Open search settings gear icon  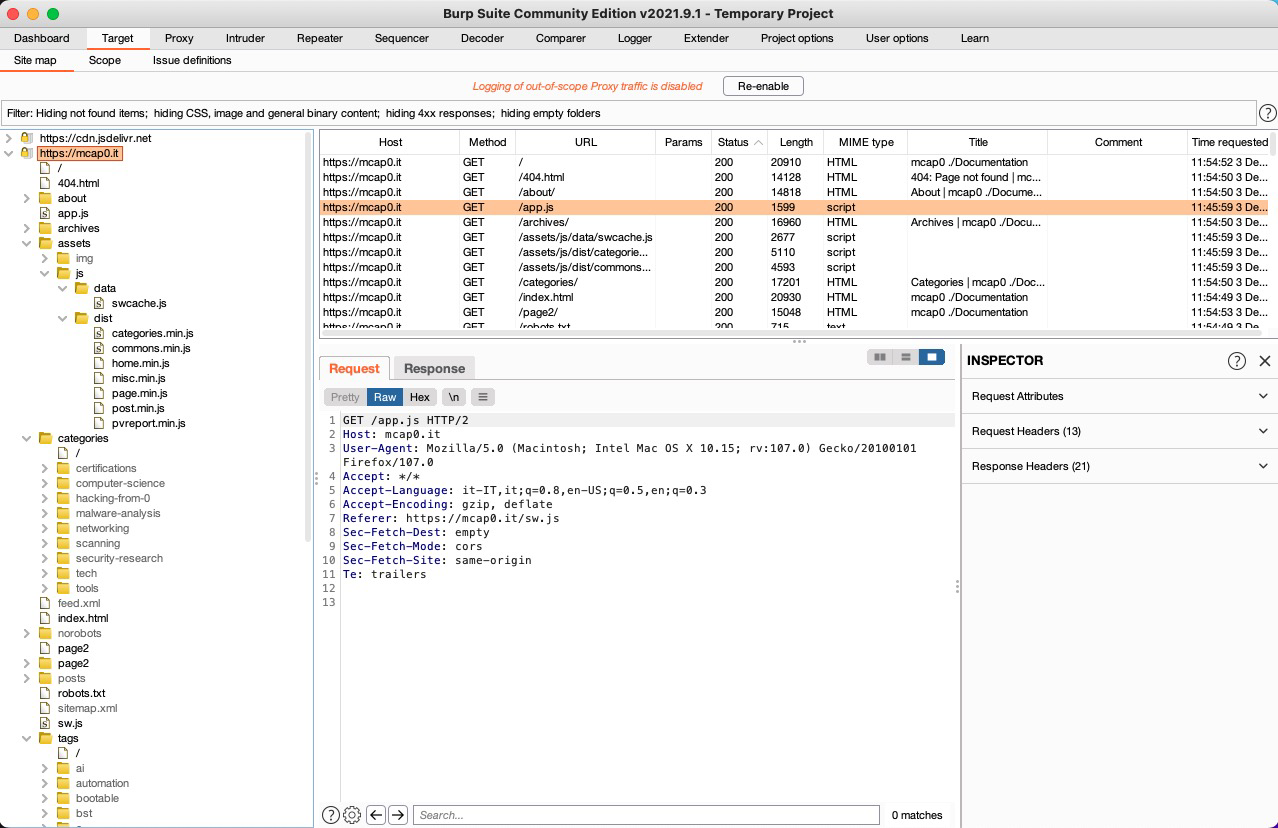tap(352, 815)
